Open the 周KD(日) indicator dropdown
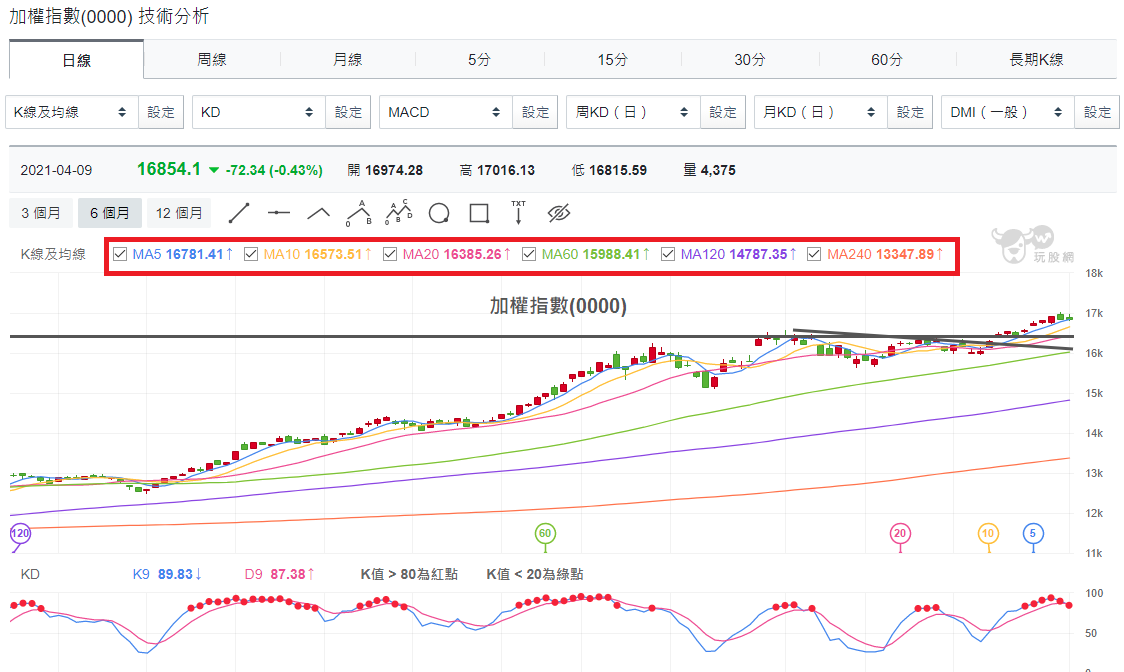Image resolution: width=1124 pixels, height=672 pixels. pyautogui.click(x=633, y=112)
